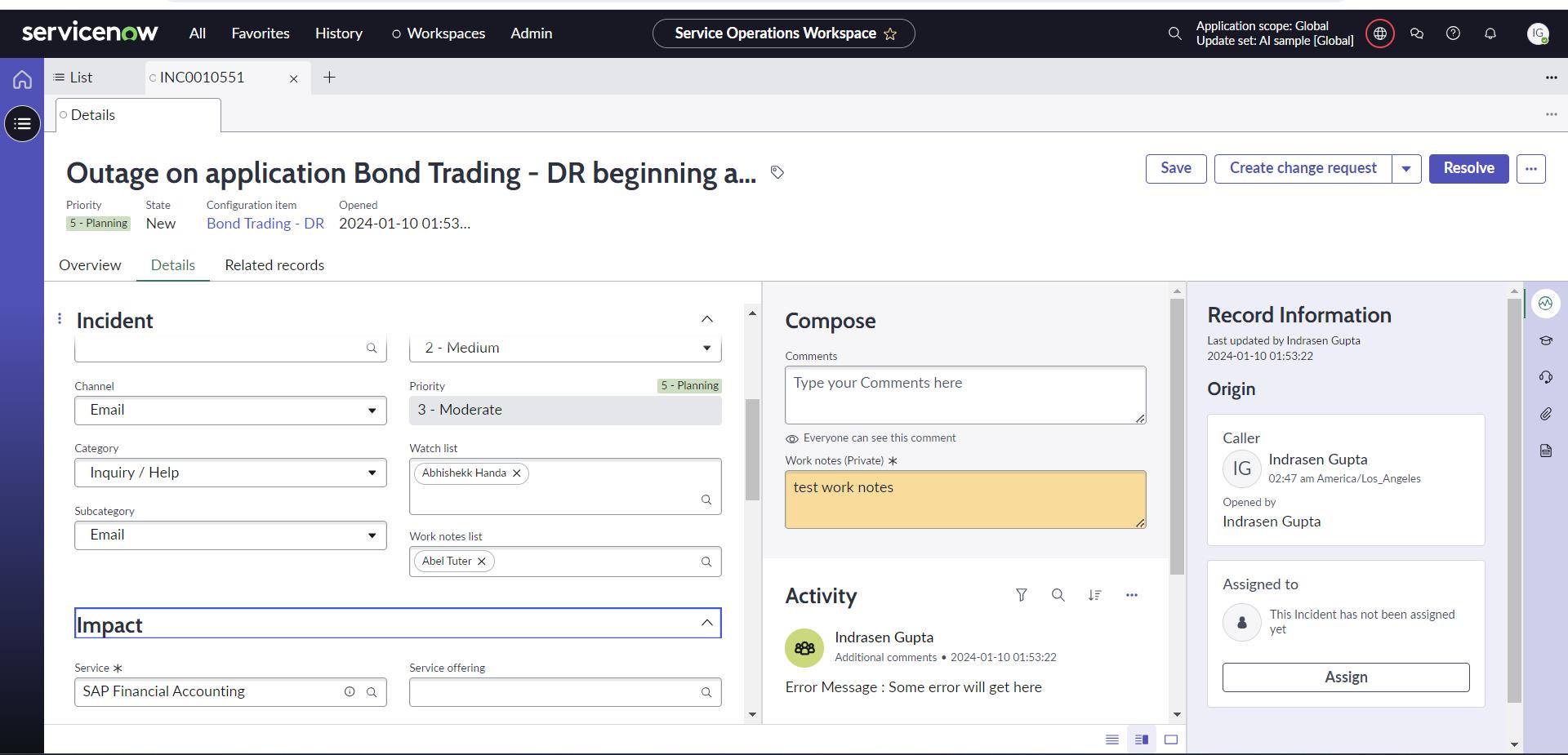Resolve the incident
Image resolution: width=1568 pixels, height=755 pixels.
pos(1468,169)
